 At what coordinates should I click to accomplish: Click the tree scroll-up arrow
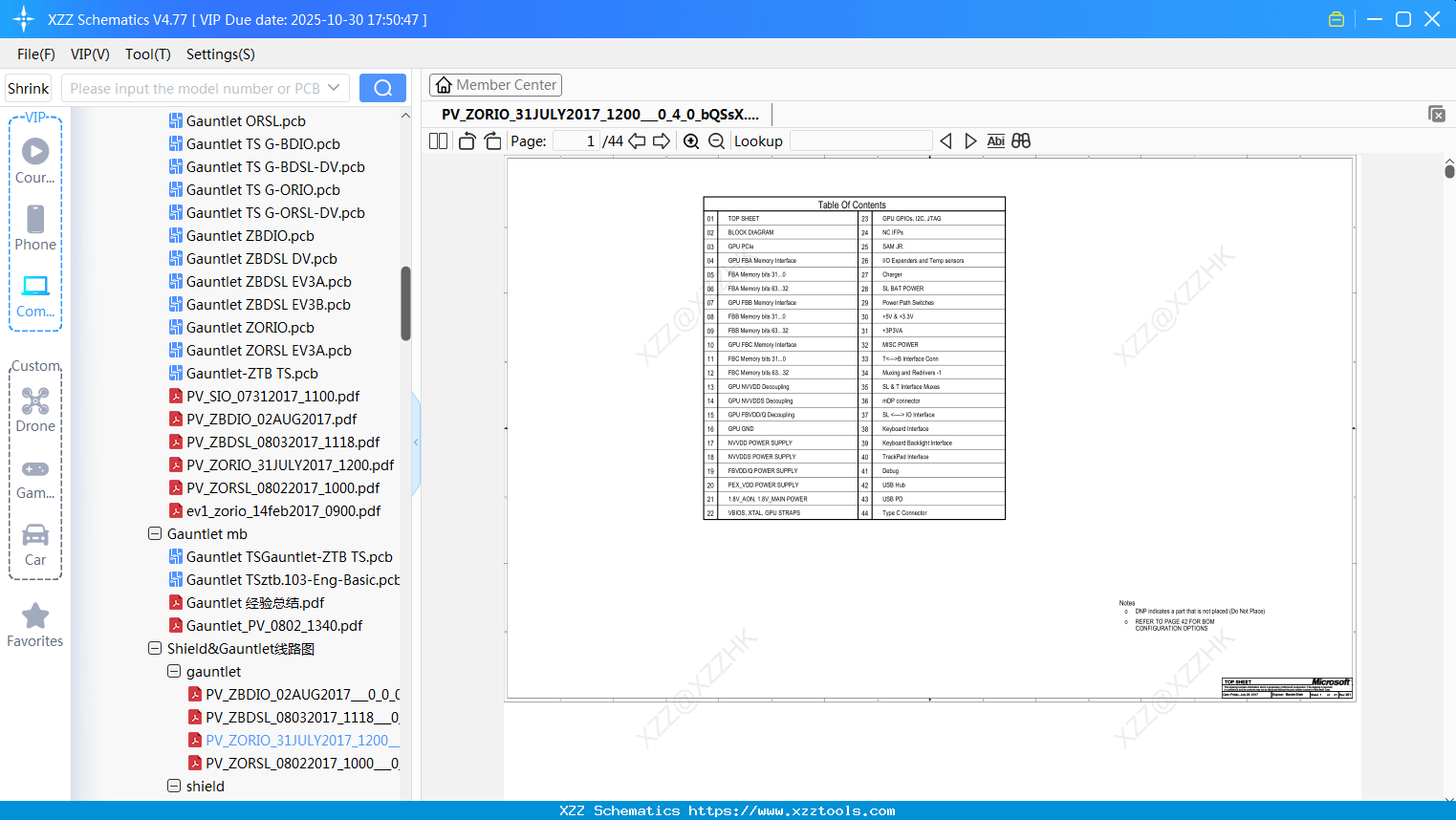[x=405, y=115]
